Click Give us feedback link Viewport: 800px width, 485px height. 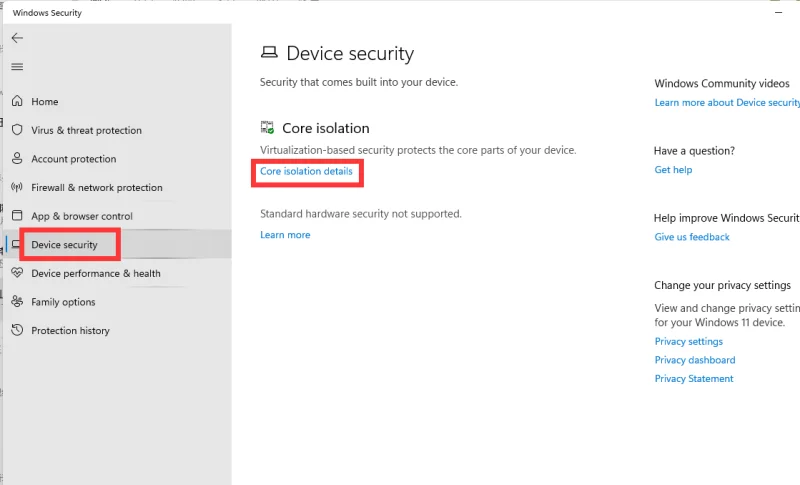pos(692,237)
